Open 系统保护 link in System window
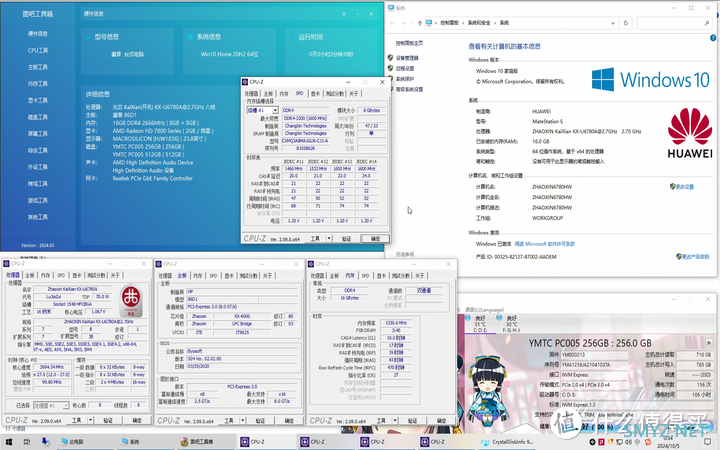This screenshot has height=450, width=720. tap(405, 79)
